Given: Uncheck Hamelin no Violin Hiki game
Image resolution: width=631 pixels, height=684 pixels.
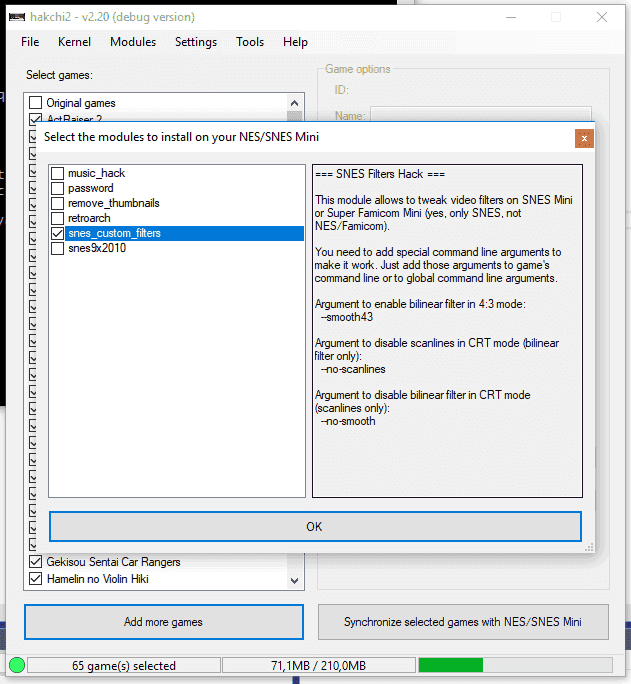Looking at the screenshot, I should pos(35,579).
